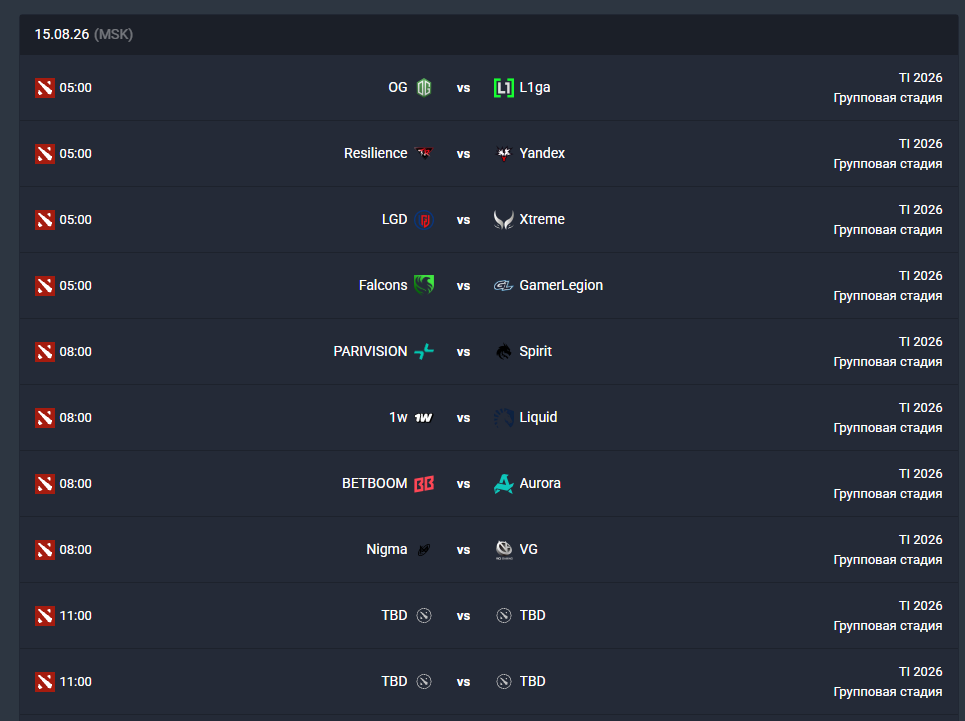This screenshot has width=965, height=721.
Task: Click the Falcons green shield logo
Action: click(x=423, y=285)
